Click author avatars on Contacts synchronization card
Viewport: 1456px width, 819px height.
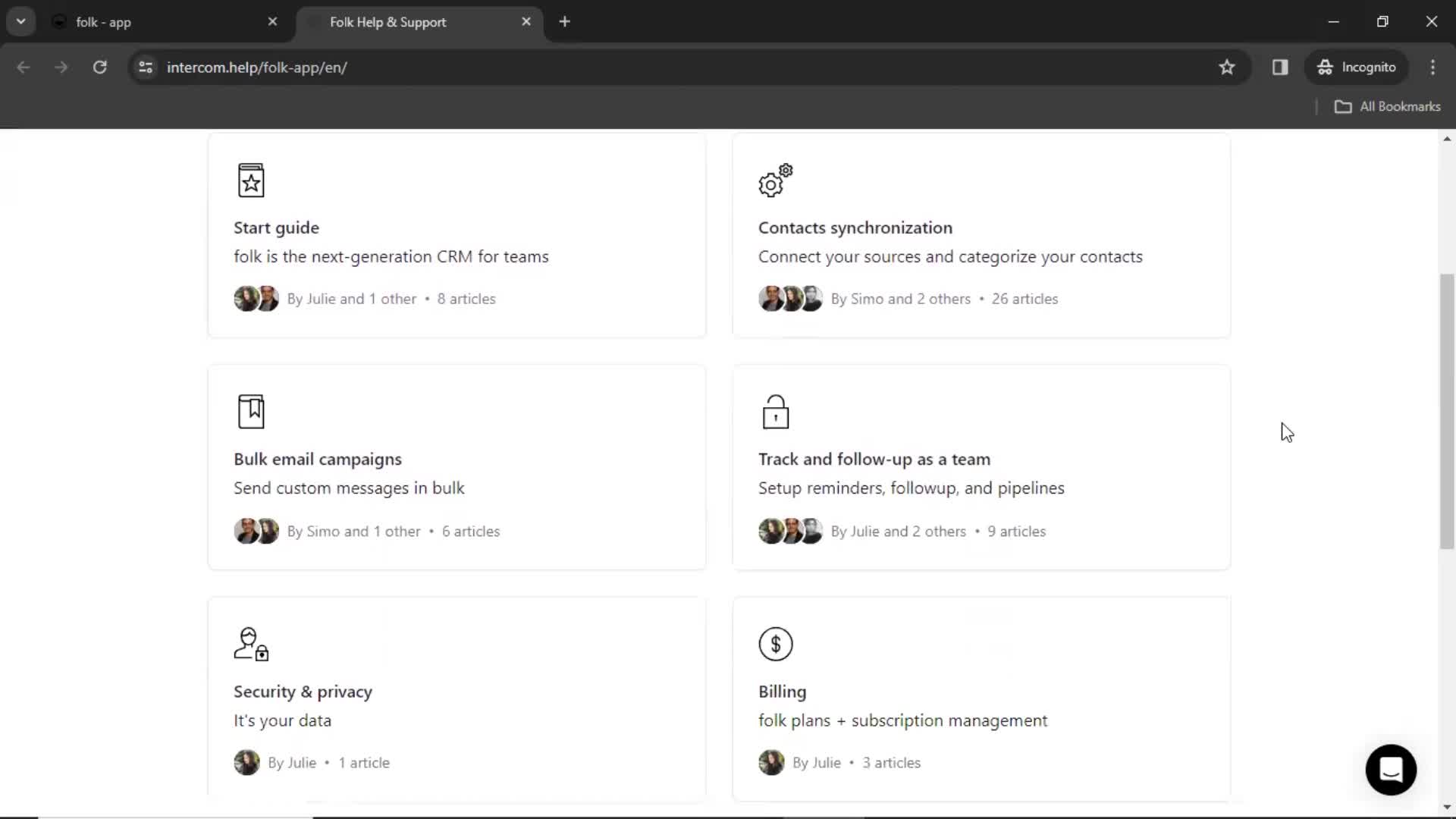(x=791, y=299)
